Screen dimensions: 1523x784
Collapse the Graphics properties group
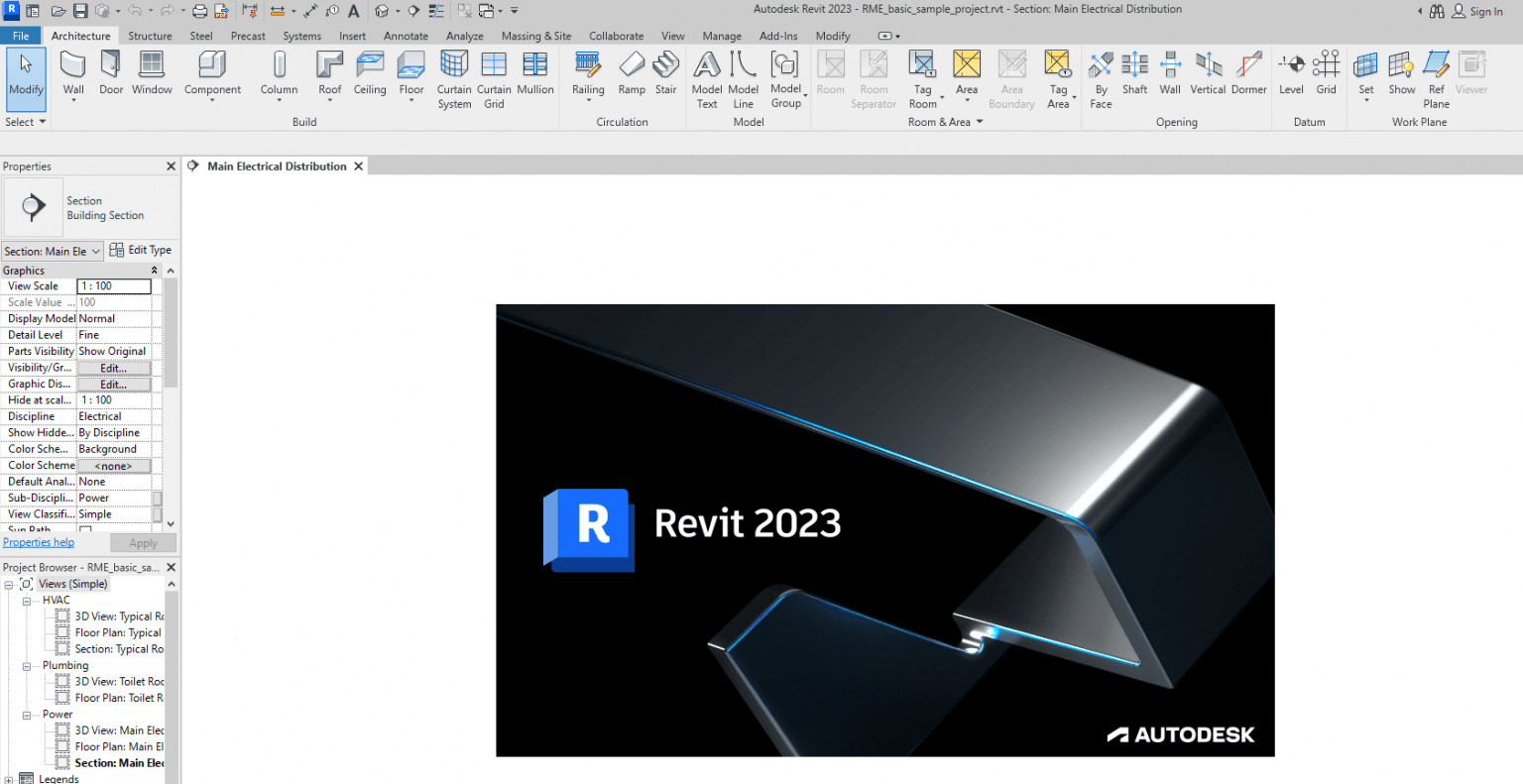click(154, 271)
